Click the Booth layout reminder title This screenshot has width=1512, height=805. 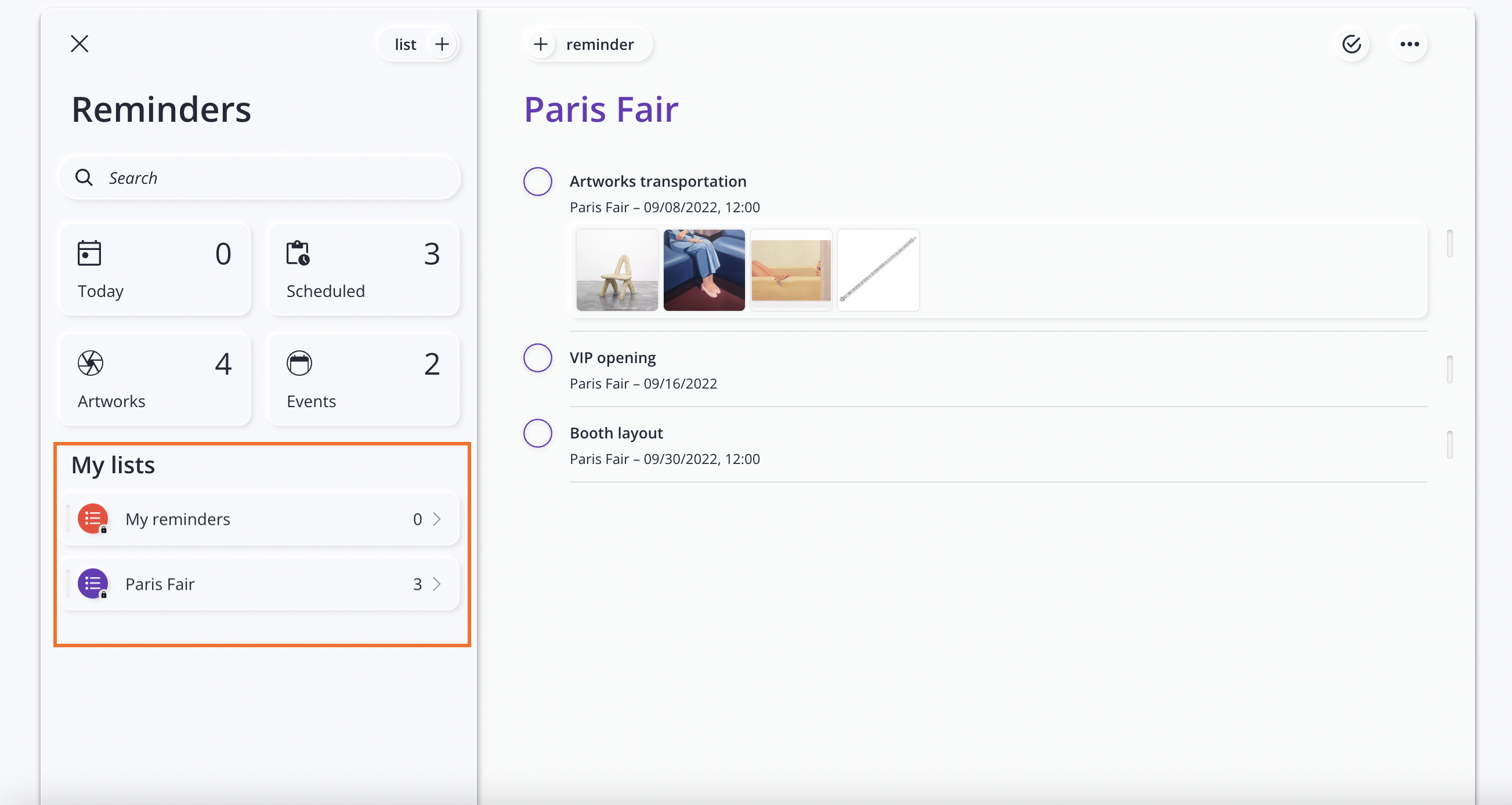pyautogui.click(x=616, y=433)
